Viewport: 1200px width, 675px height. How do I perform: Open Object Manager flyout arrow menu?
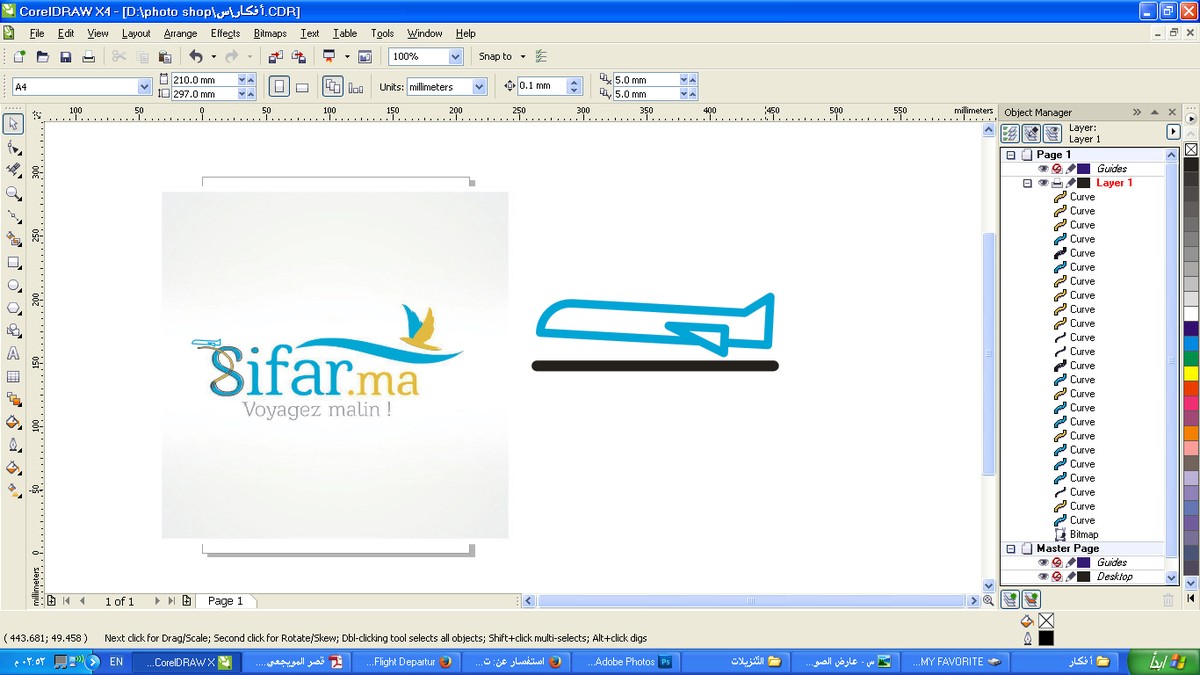point(1173,132)
